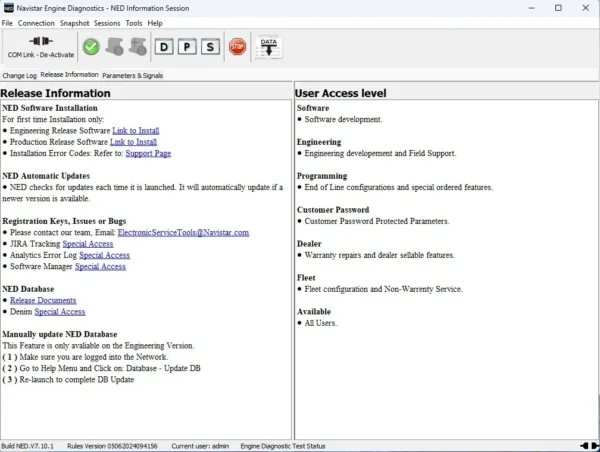
Task: Click the Programming access level heading
Action: (322, 176)
